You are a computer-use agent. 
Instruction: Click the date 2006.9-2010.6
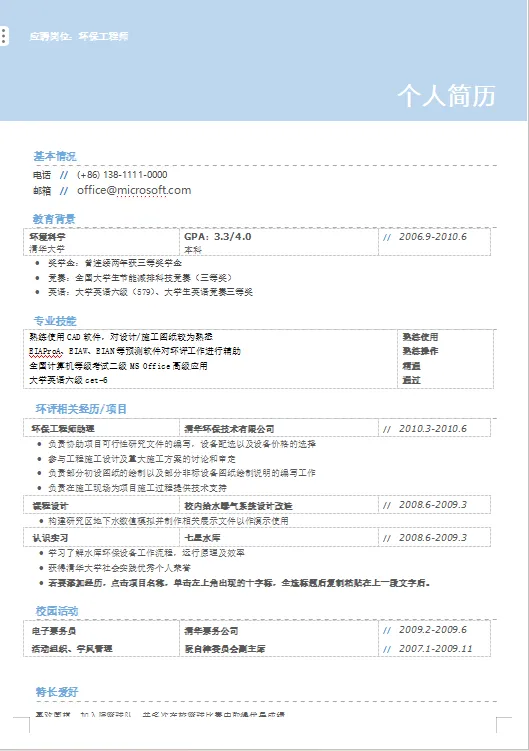(433, 237)
